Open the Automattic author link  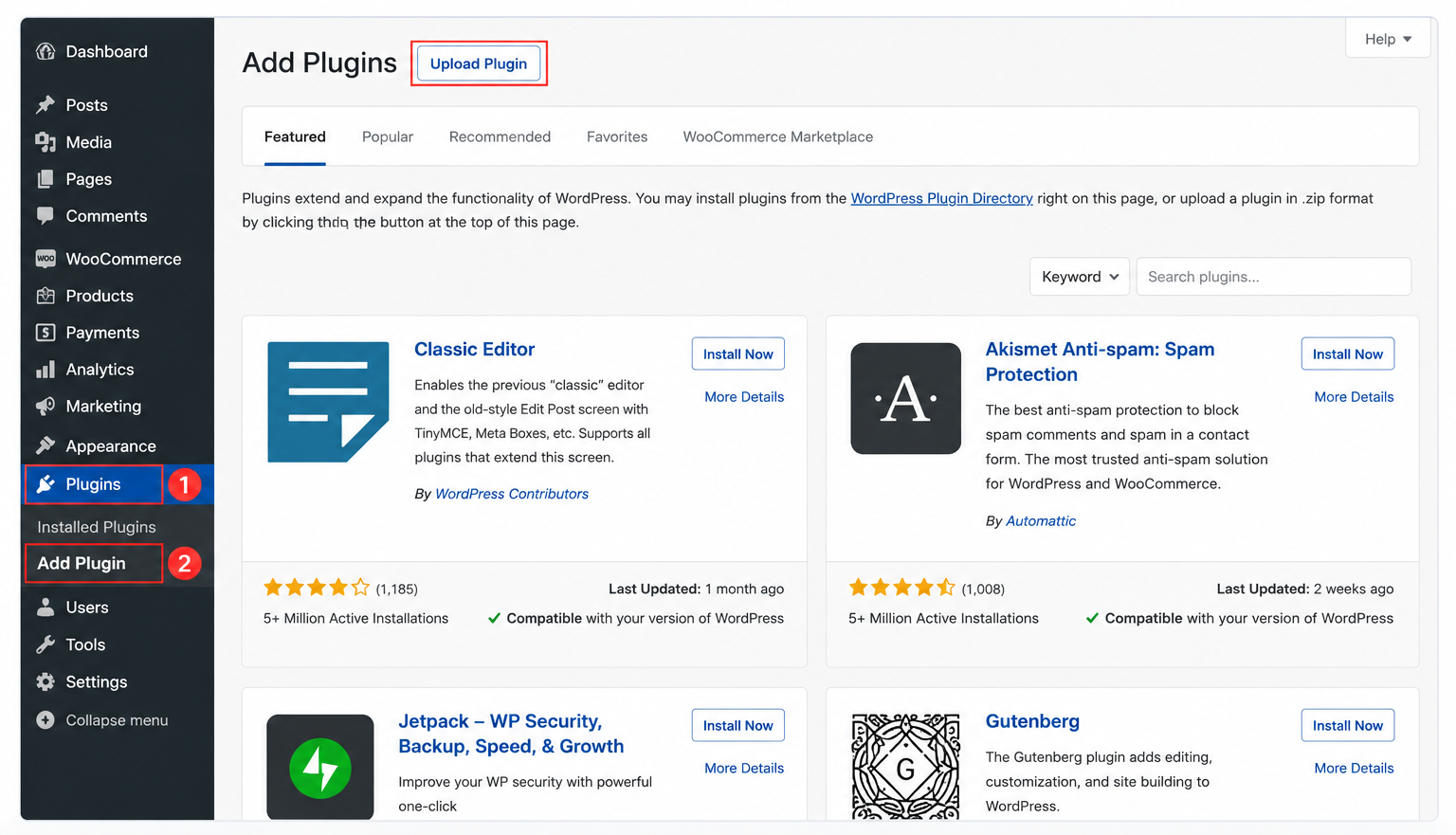(x=1041, y=521)
